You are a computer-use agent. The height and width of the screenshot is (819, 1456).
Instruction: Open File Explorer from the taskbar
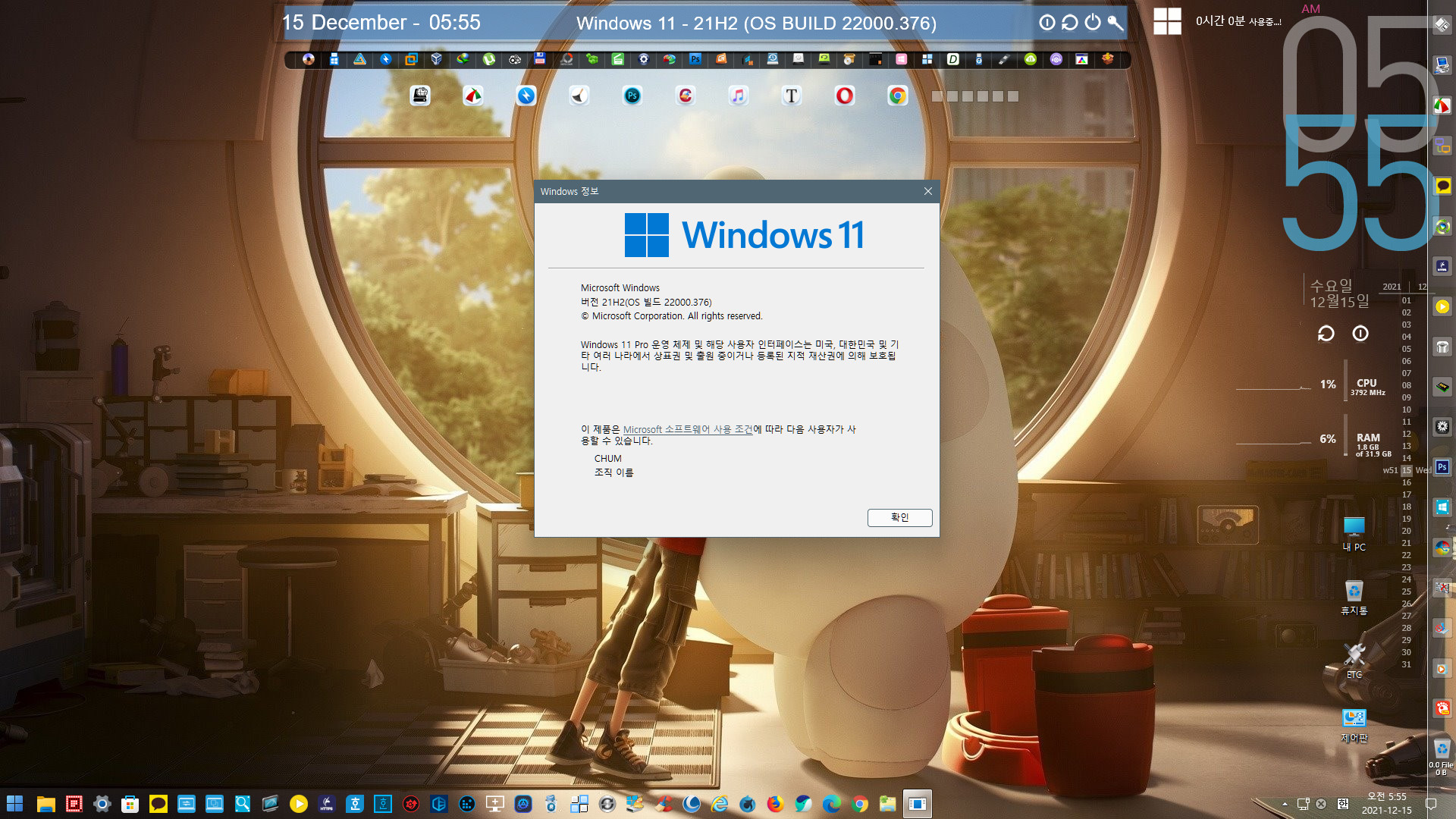tap(45, 804)
